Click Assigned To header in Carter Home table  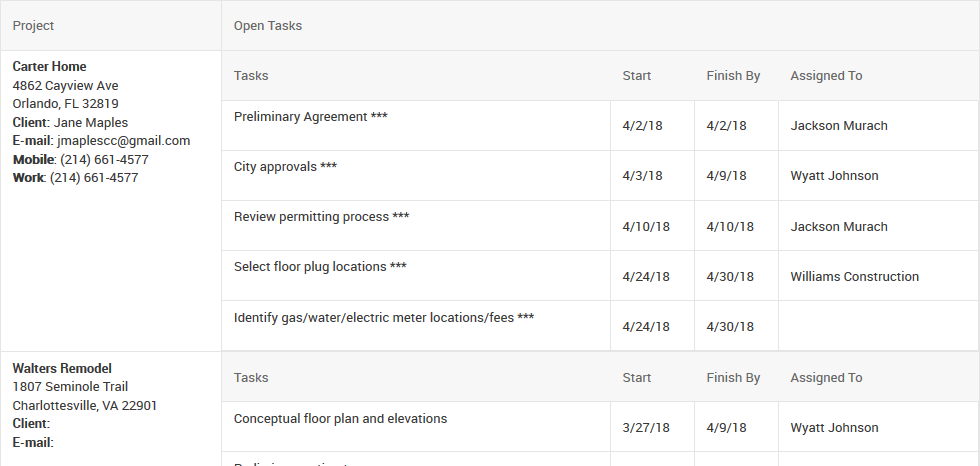[826, 76]
